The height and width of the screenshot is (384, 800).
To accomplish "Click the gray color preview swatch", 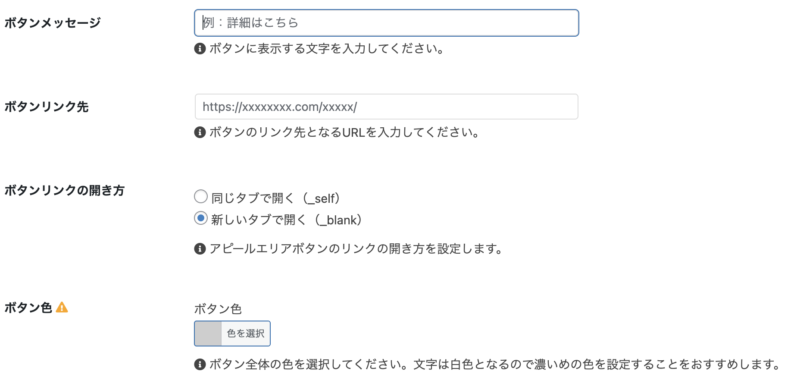I will [x=209, y=334].
